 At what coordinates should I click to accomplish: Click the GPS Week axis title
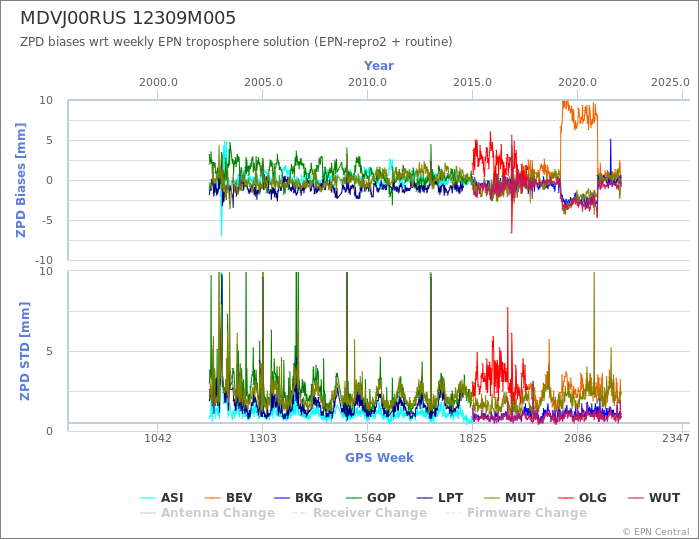pos(379,457)
